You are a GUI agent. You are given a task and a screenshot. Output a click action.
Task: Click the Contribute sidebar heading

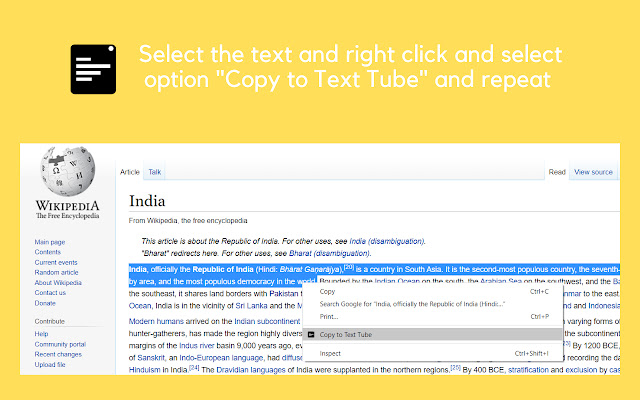(49, 321)
